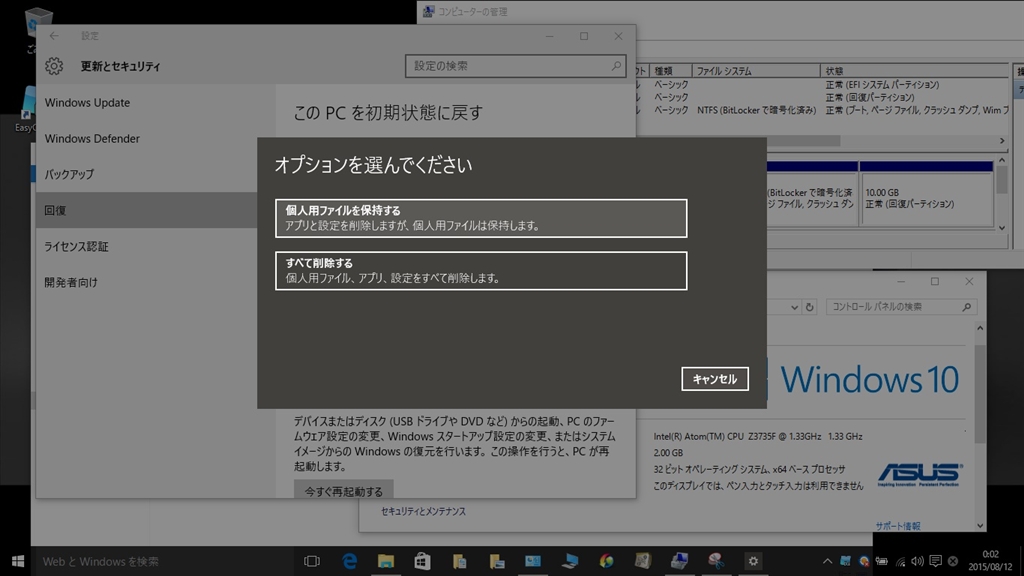Click the magnifier icon in Settings search
Screen dimensions: 1024x576
coord(616,66)
